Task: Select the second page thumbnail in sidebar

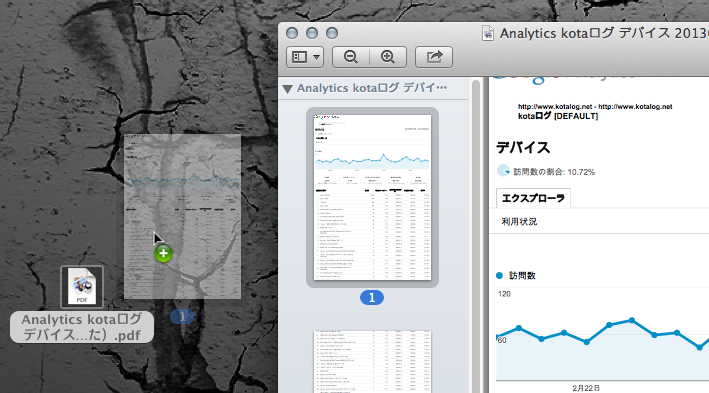Action: click(x=372, y=361)
